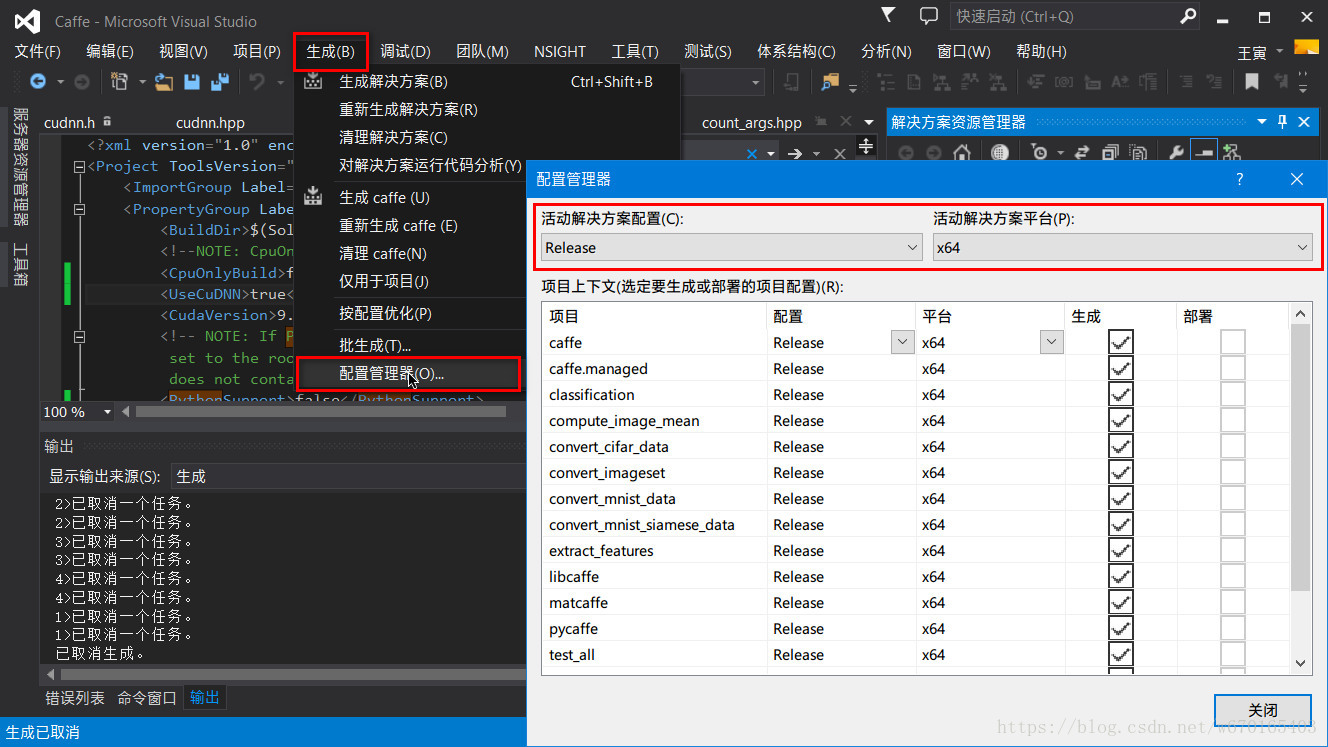Image resolution: width=1328 pixels, height=747 pixels.
Task: Toggle build checkbox for convert_imageset
Action: pyautogui.click(x=1121, y=472)
